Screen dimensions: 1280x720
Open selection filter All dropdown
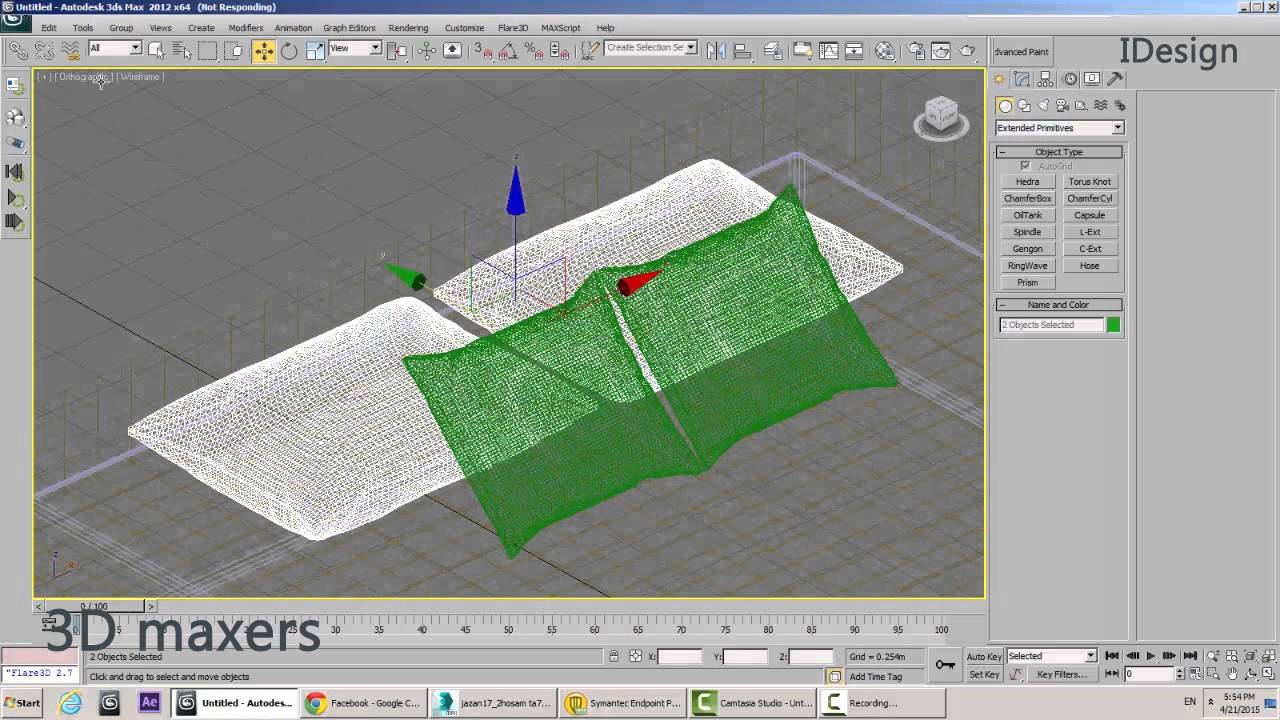[115, 48]
